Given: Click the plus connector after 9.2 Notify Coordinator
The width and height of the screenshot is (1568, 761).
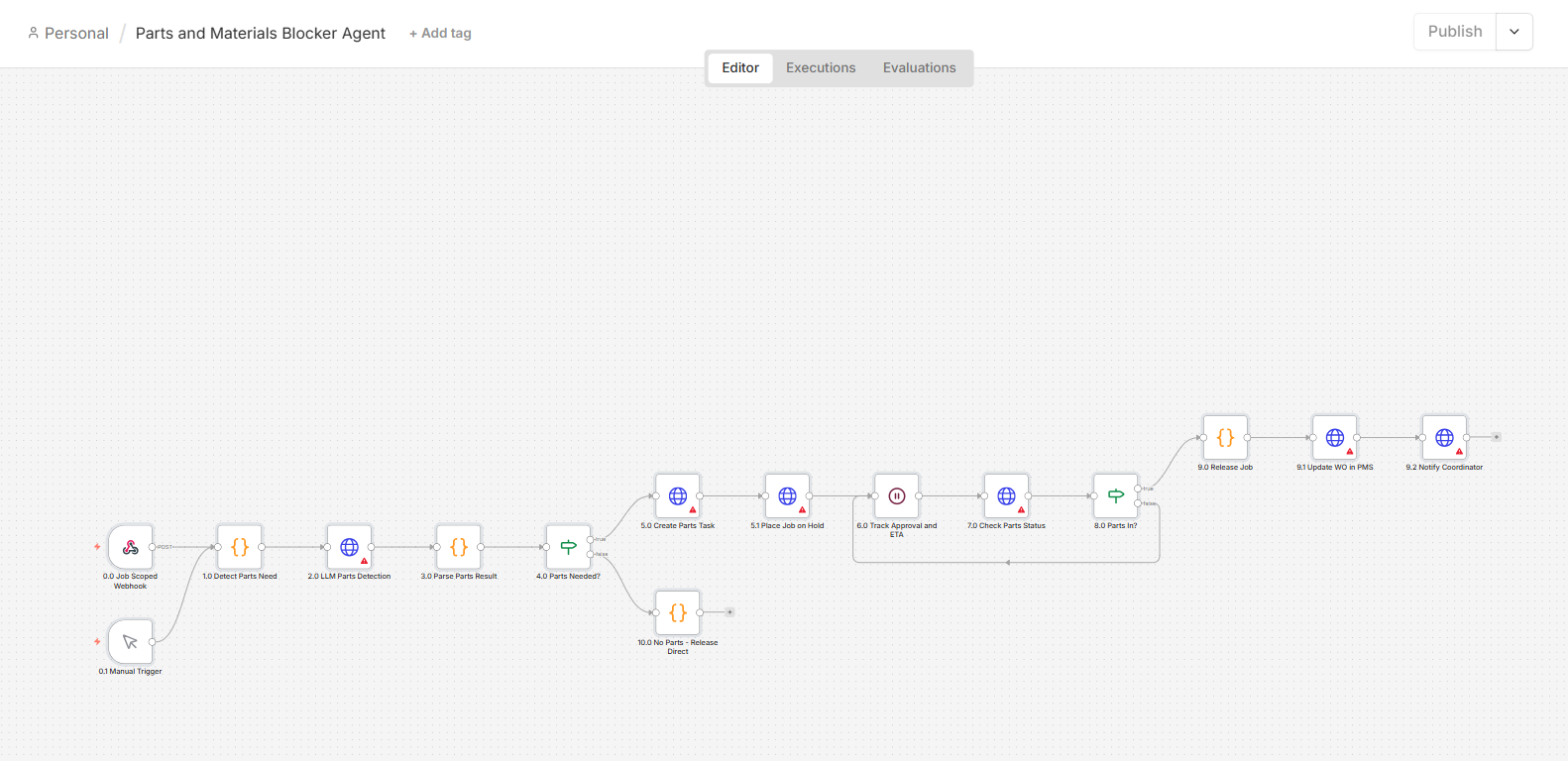Looking at the screenshot, I should click(x=1497, y=437).
